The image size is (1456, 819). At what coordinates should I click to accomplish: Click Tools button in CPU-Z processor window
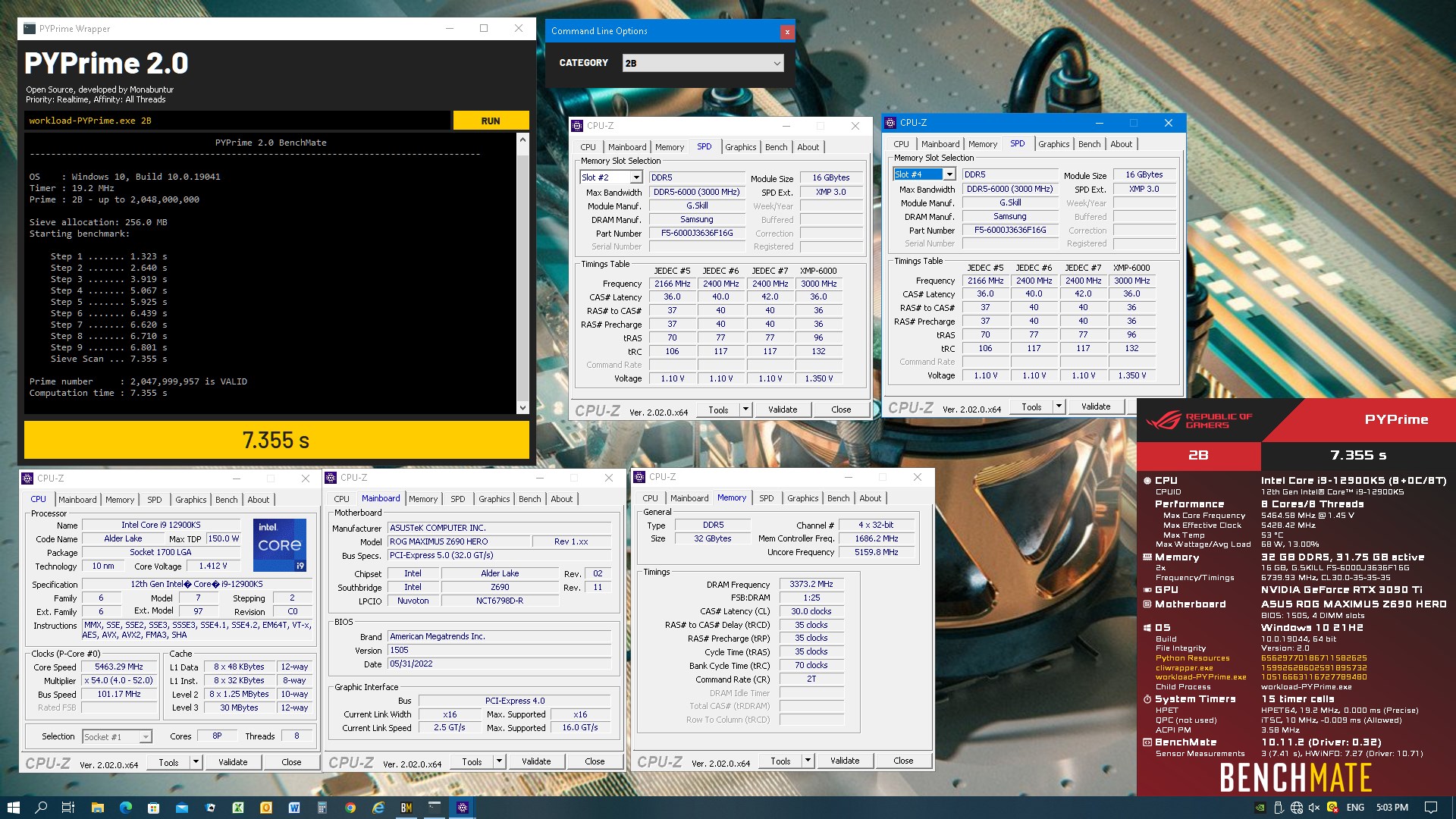coord(168,762)
